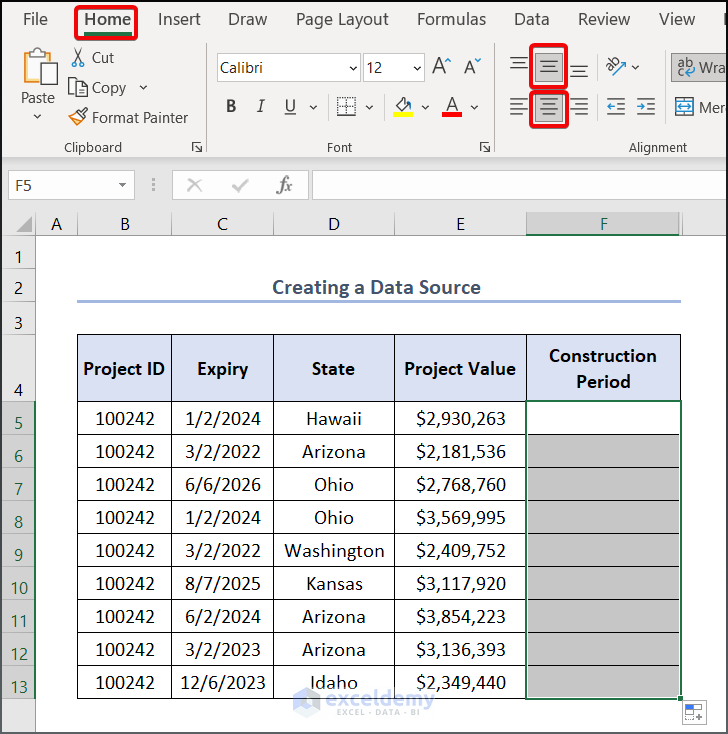The width and height of the screenshot is (728, 734).
Task: Click the Hawaii cell
Action: (334, 418)
